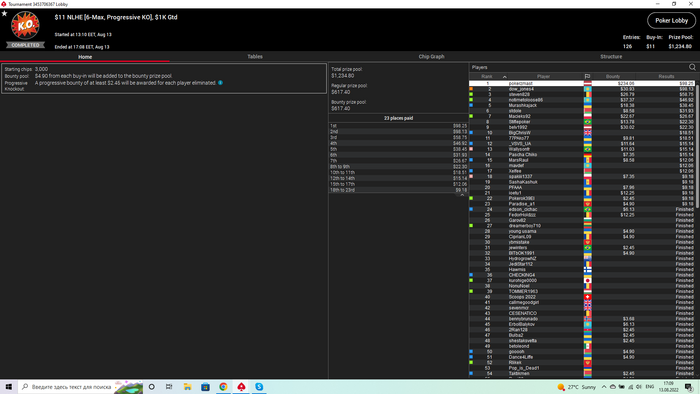This screenshot has height=394, width=700.
Task: Sort by the Player column header
Action: coord(543,77)
